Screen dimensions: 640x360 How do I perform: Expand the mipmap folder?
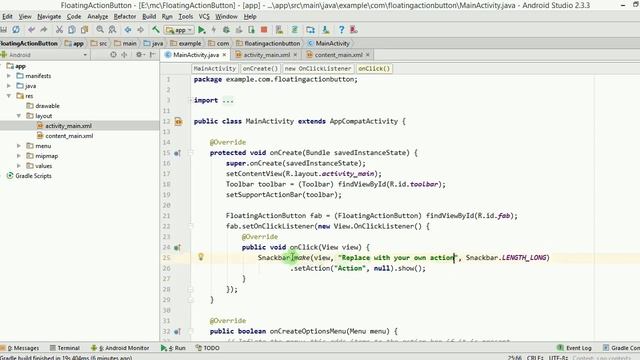(x=19, y=156)
